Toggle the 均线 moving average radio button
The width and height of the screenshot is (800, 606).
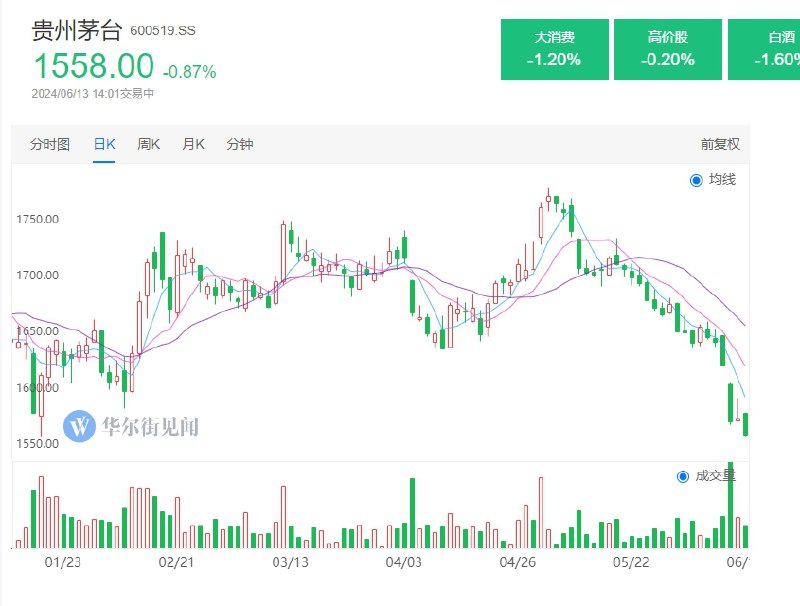tap(696, 180)
